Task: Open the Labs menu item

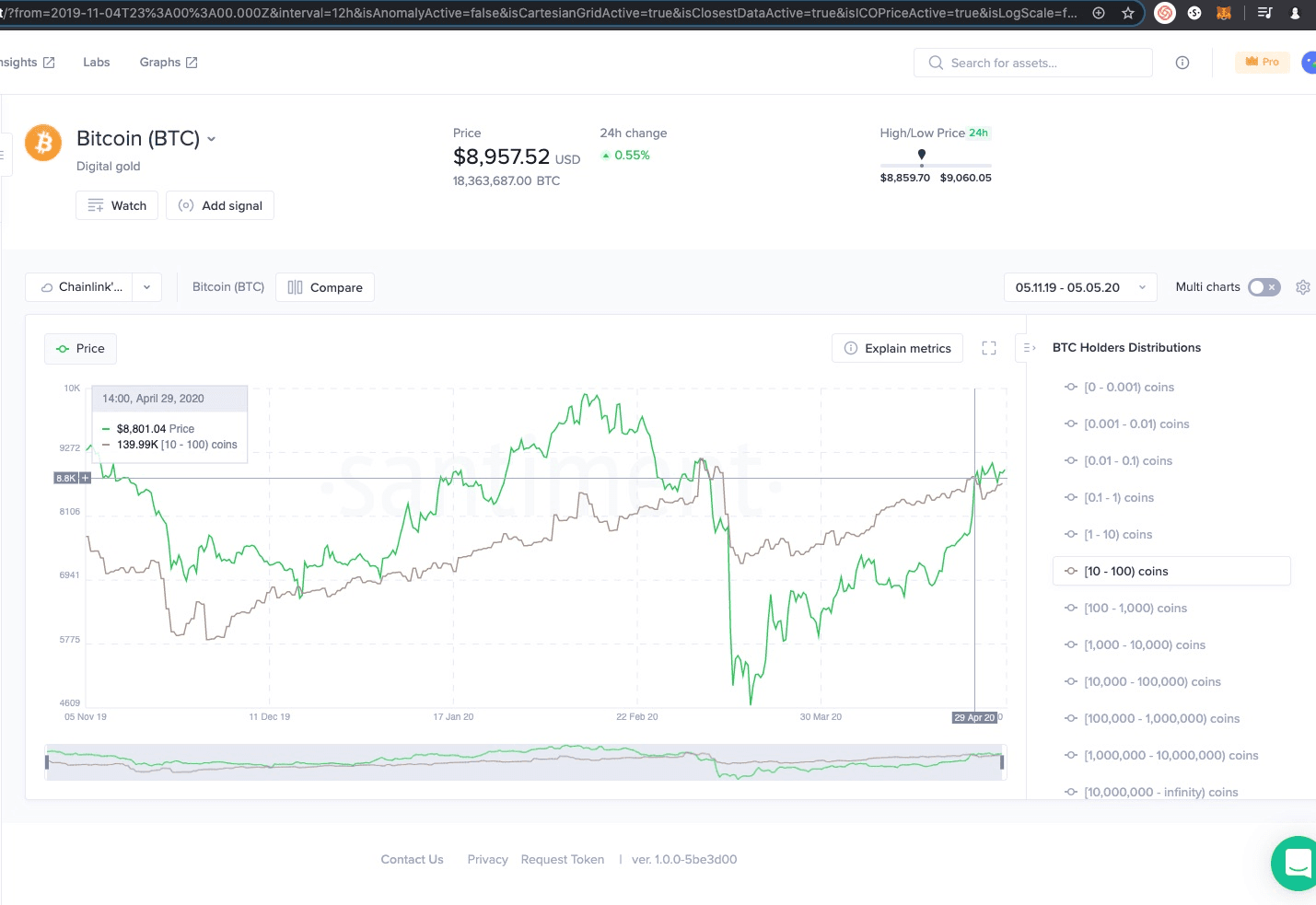Action: point(97,62)
